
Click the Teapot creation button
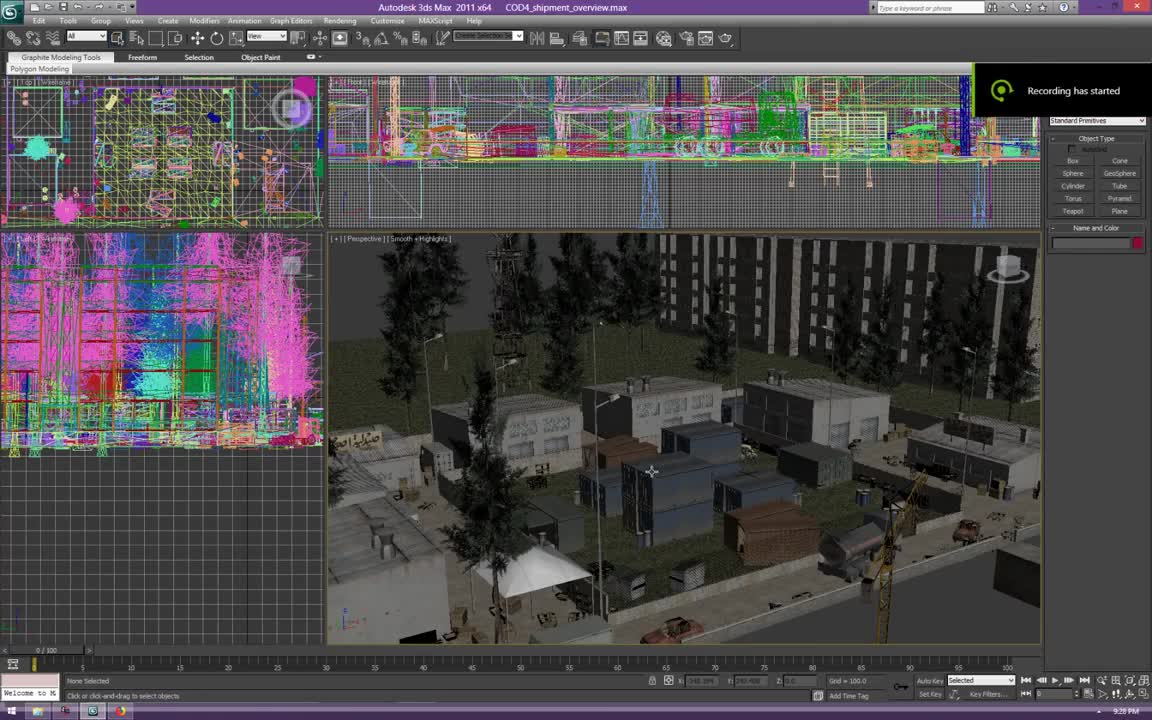[x=1072, y=211]
